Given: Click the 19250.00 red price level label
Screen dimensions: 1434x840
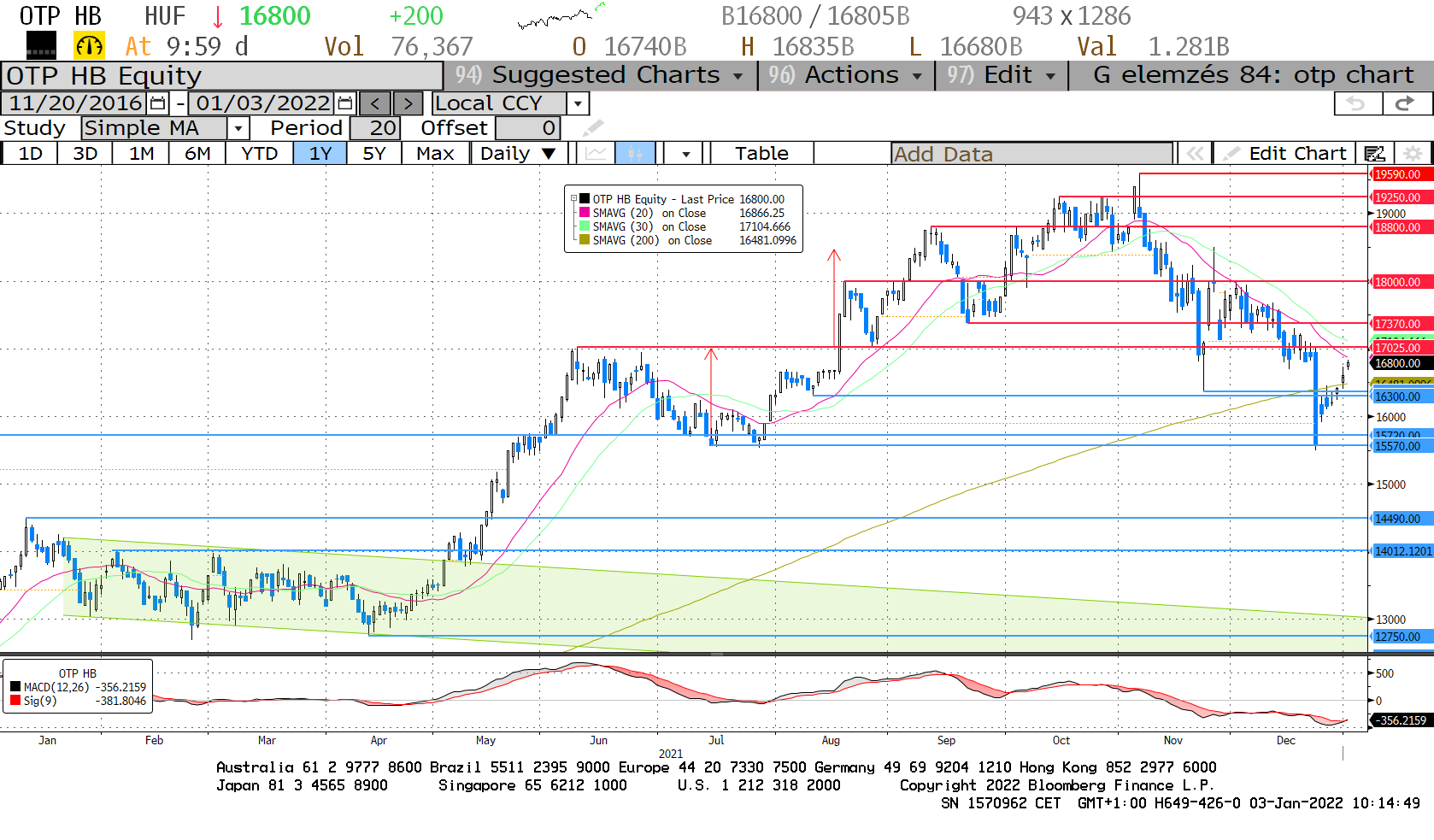Looking at the screenshot, I should pyautogui.click(x=1401, y=197).
